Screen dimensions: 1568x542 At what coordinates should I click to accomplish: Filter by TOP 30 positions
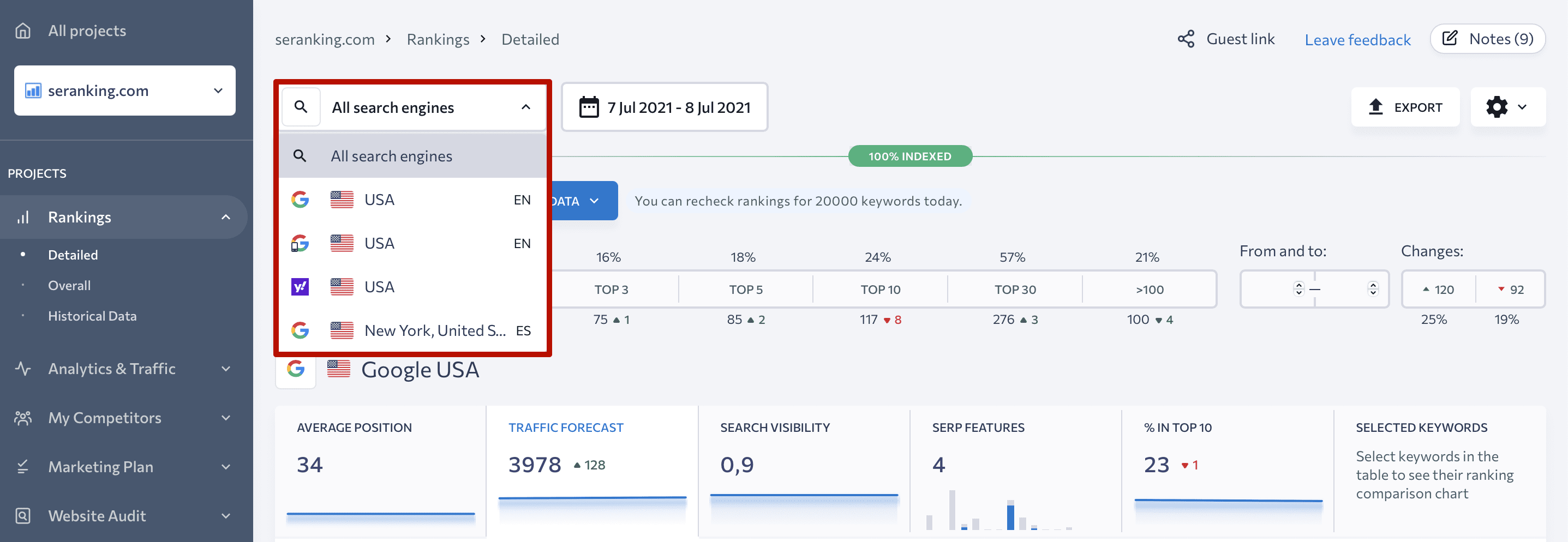[1015, 290]
